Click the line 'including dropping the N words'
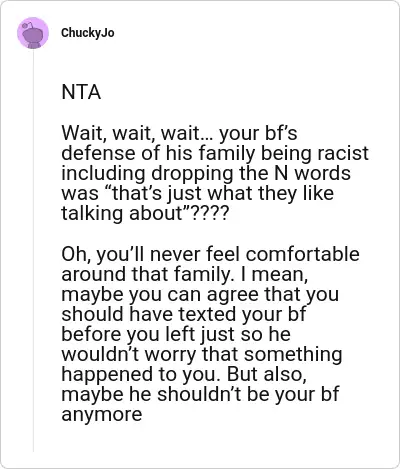Viewport: 400px width, 469px height. pos(206,173)
